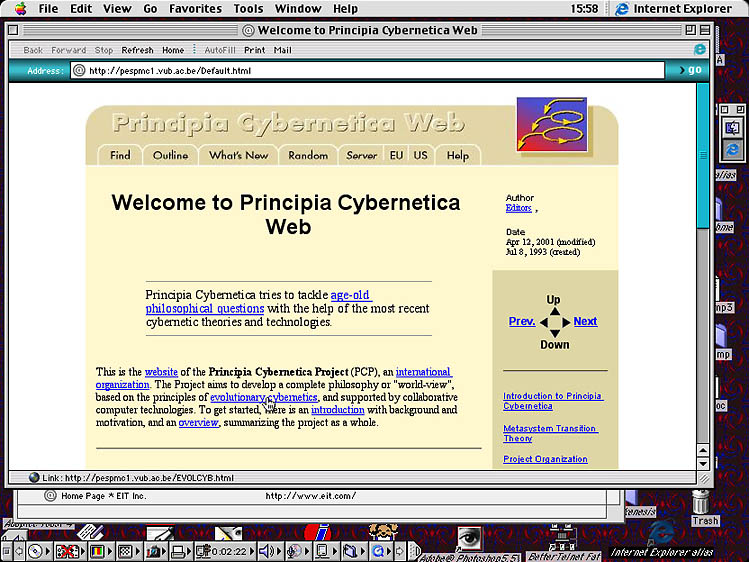
Task: Open the Apple menu icon
Action: coord(21,9)
